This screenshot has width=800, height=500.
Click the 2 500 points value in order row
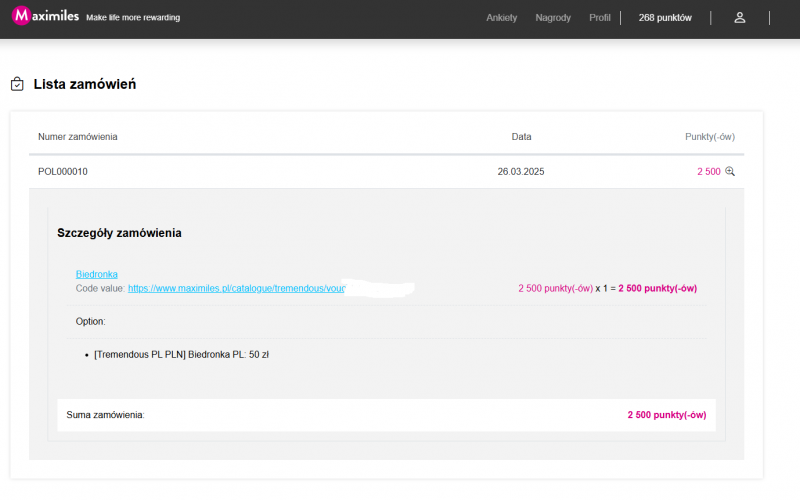(x=708, y=172)
